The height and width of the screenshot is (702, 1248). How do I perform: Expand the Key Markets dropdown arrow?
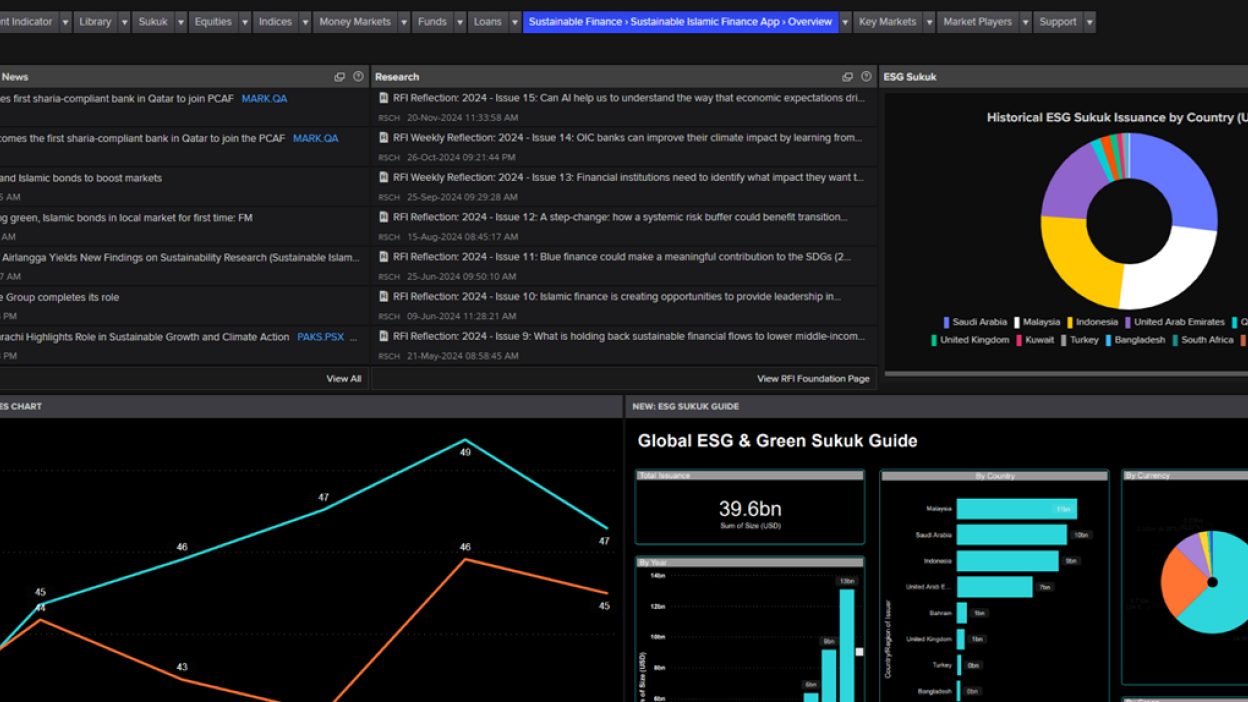point(929,22)
